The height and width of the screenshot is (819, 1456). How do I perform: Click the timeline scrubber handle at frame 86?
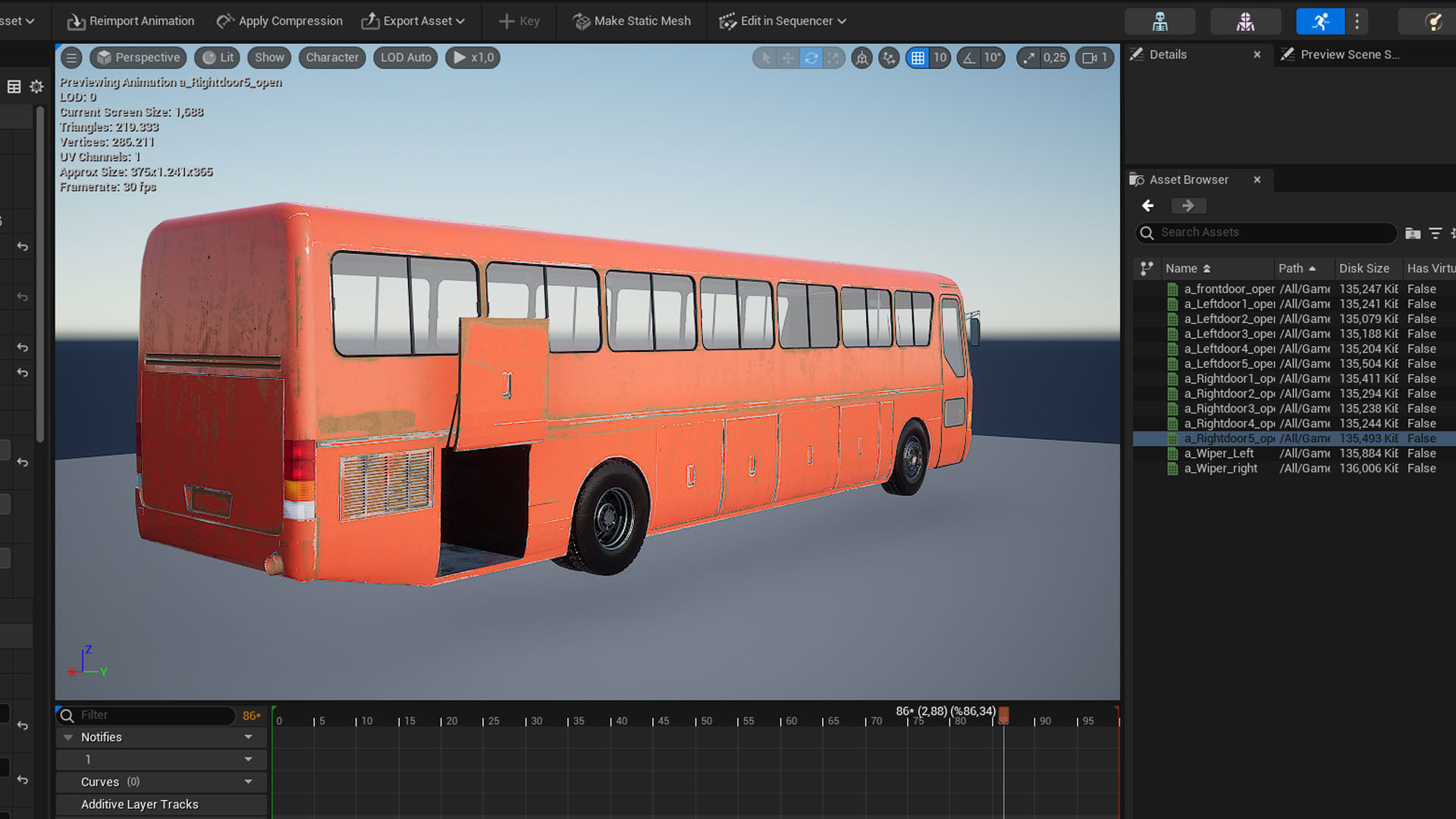(x=1003, y=714)
